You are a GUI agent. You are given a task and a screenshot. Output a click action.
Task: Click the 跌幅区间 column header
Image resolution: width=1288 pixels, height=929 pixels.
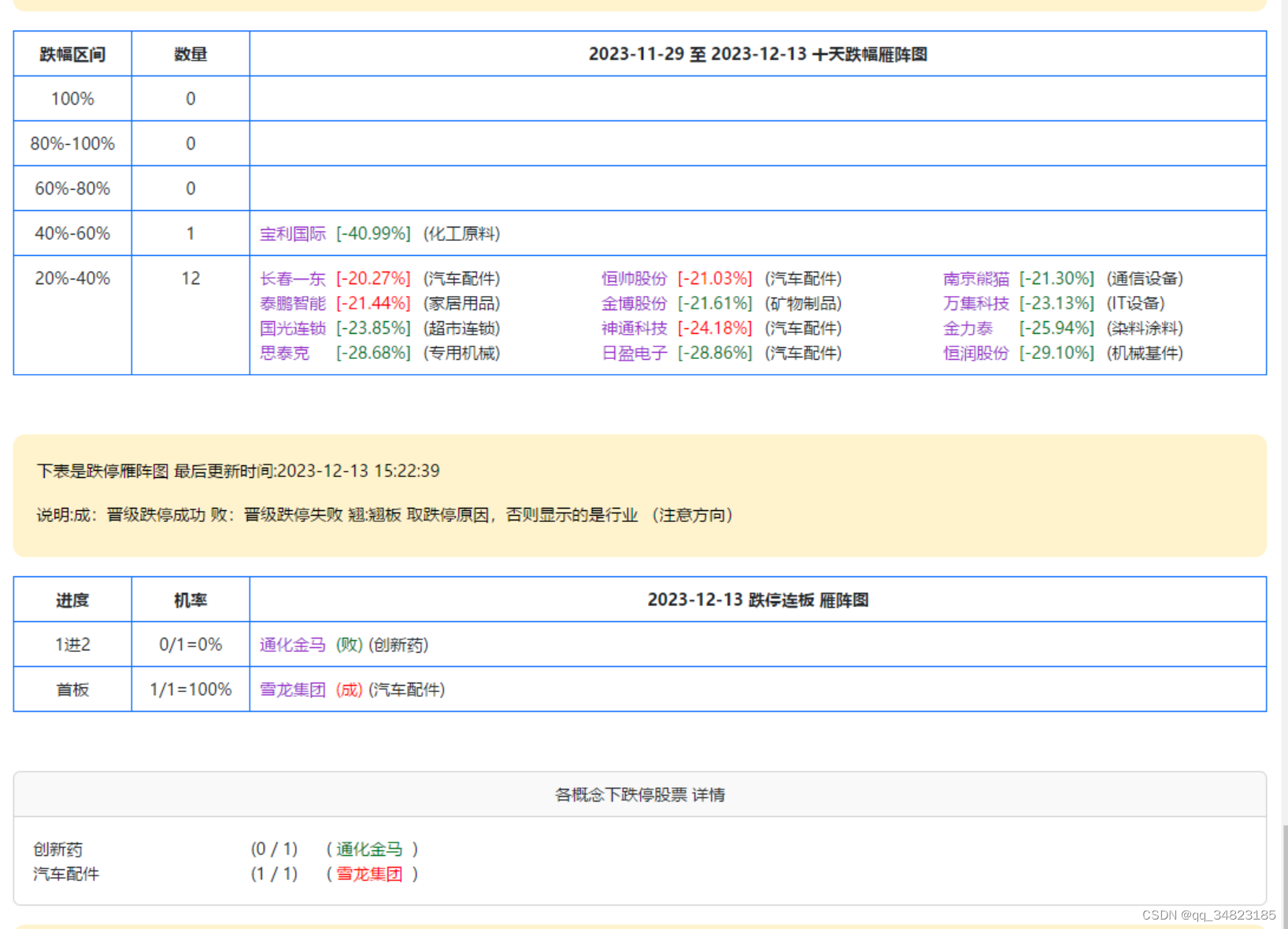tap(72, 54)
